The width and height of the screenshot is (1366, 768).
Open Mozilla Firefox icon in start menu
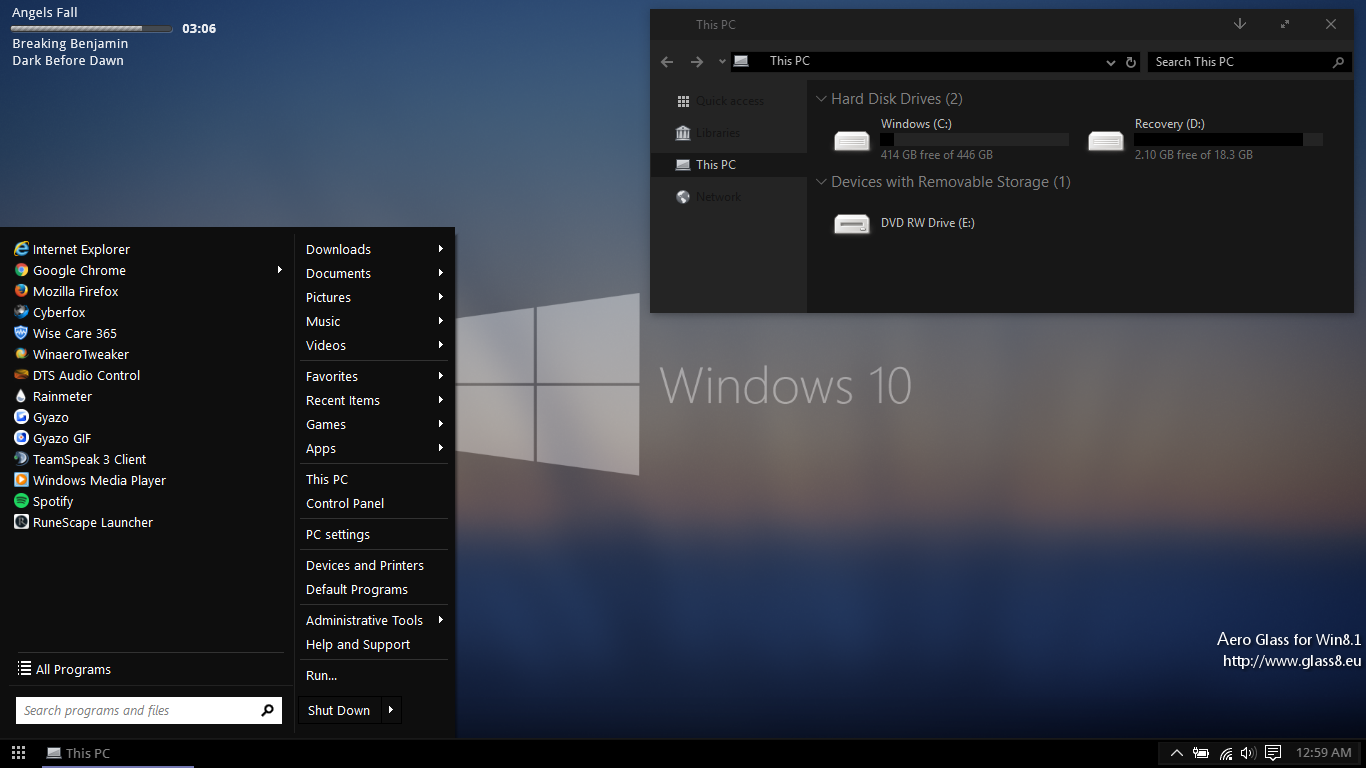[21, 291]
